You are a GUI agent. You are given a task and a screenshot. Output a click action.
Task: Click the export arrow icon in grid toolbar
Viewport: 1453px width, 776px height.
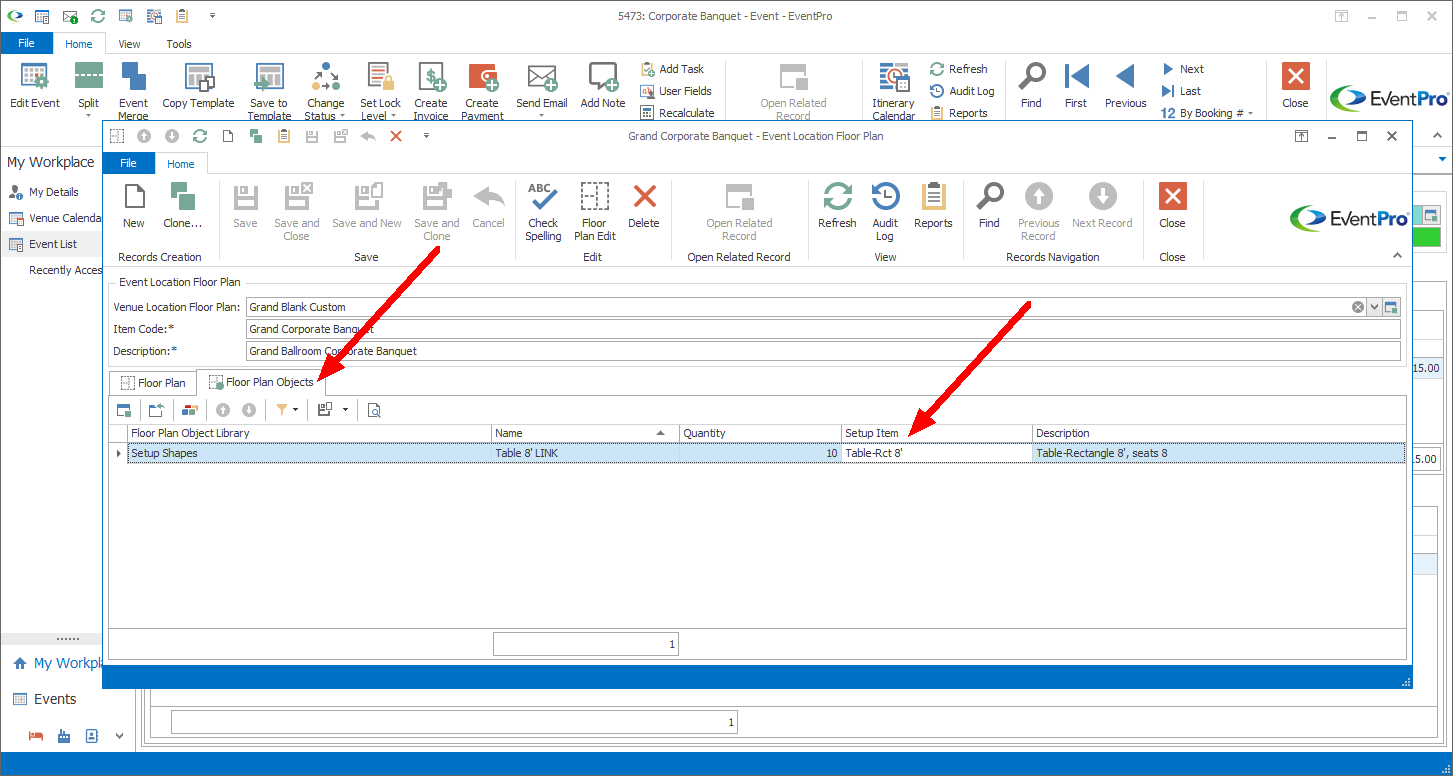157,410
